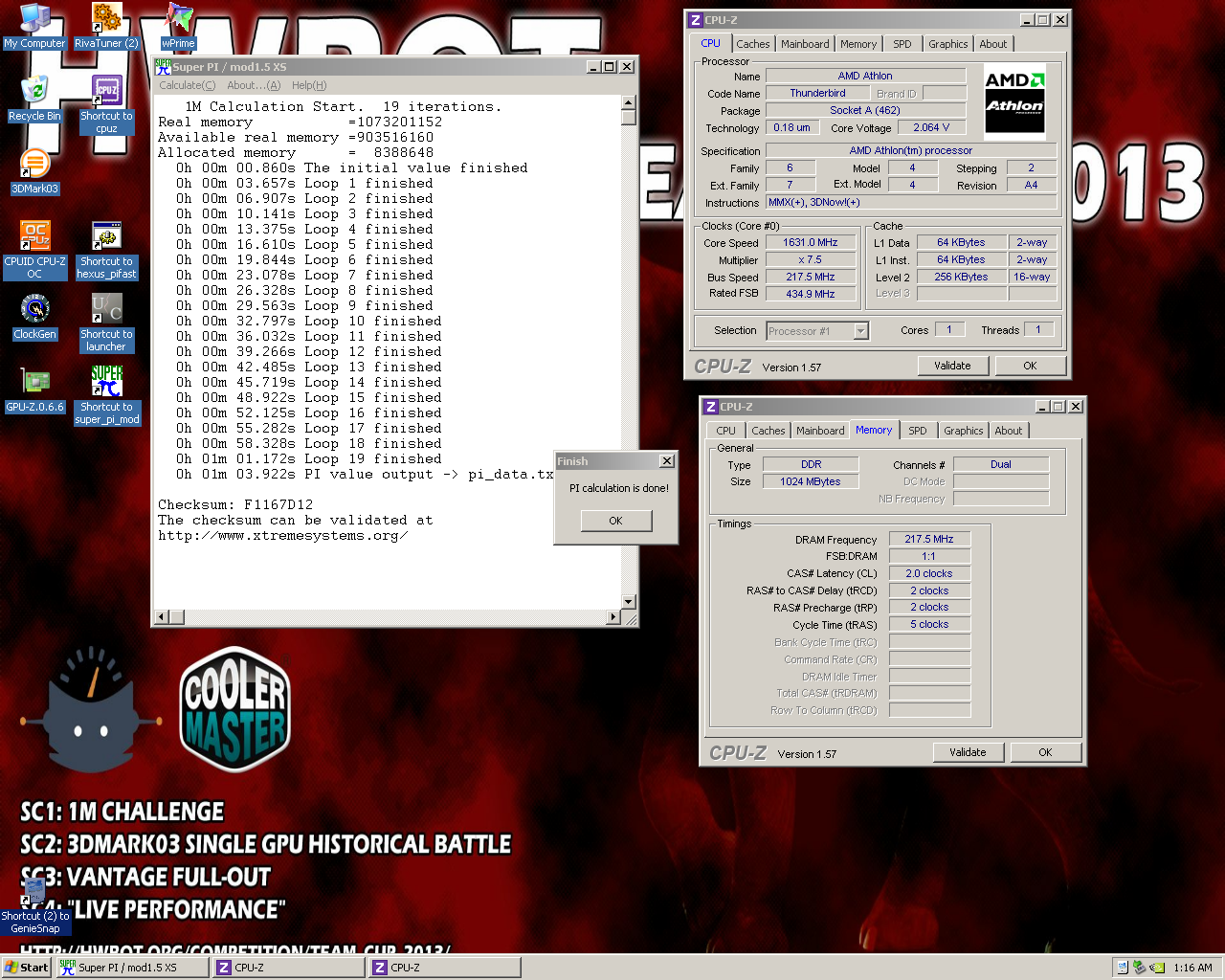This screenshot has height=980, width=1225.
Task: Click OK in top CPU-Z window
Action: pyautogui.click(x=1030, y=366)
